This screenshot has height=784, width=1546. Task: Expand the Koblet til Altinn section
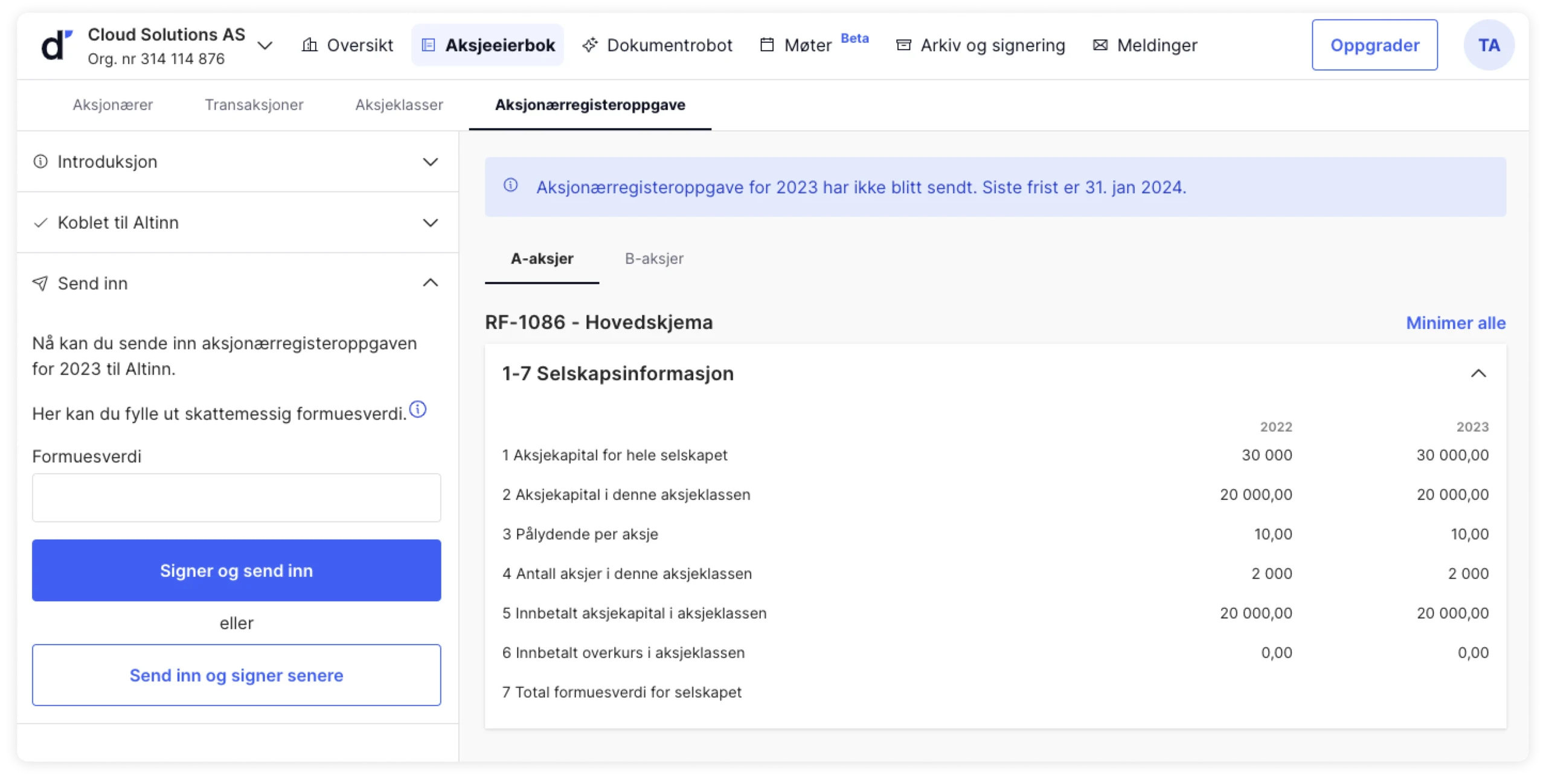430,223
